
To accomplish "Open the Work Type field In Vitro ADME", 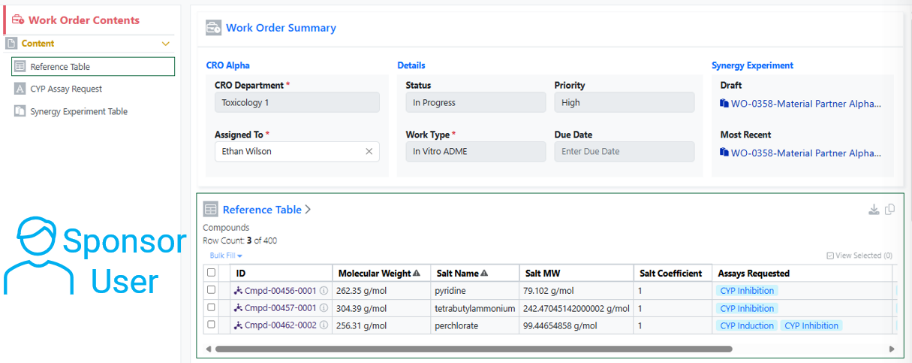I will pos(476,151).
